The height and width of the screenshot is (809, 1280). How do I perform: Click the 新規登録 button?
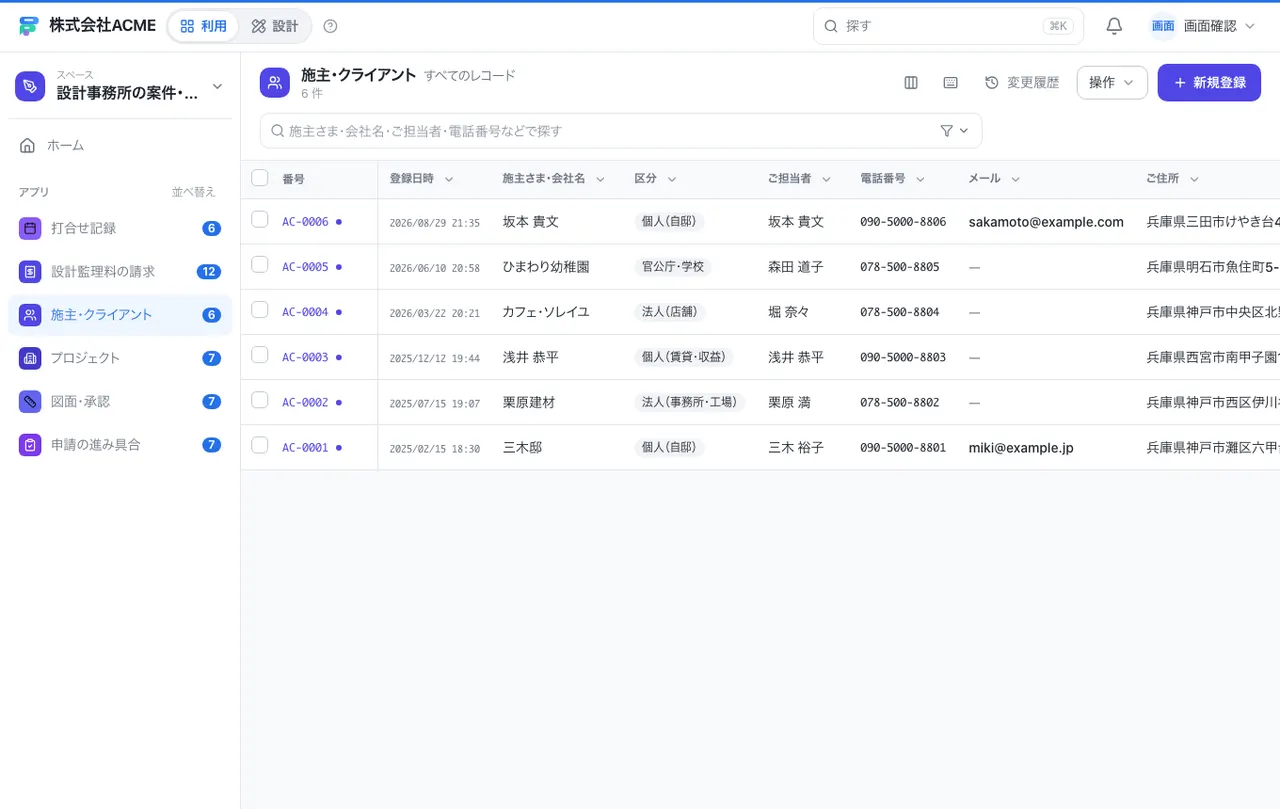click(x=1209, y=83)
